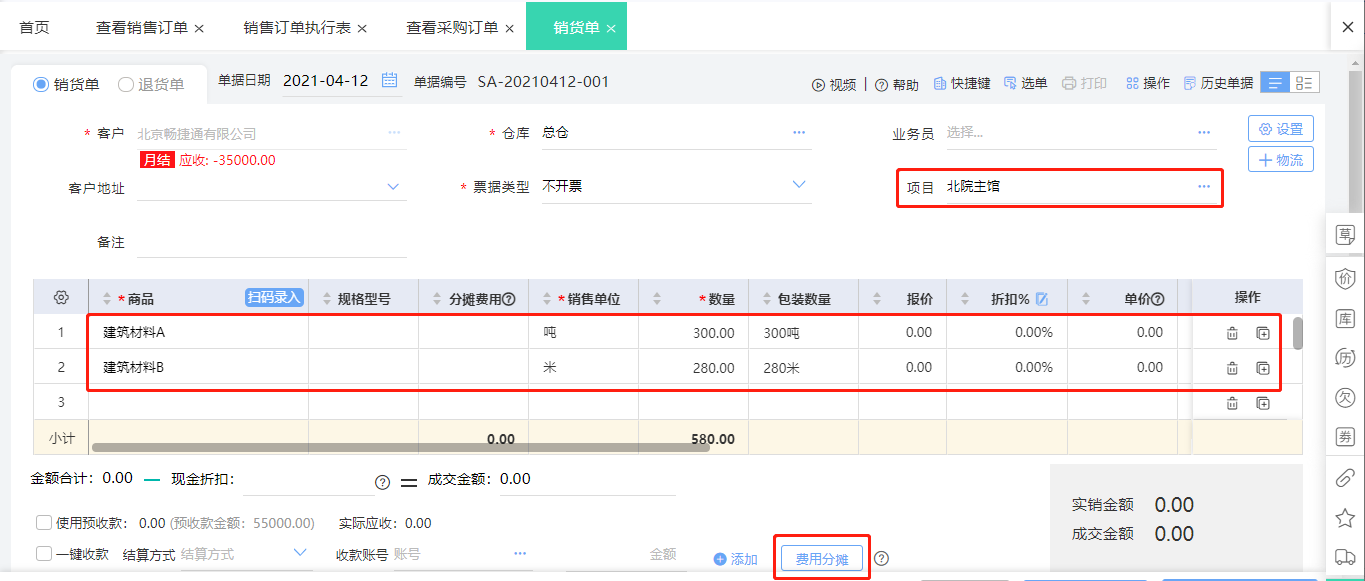Switch to the 查看采购订单 tab
Screen dimensions: 1365x581
(x=450, y=28)
